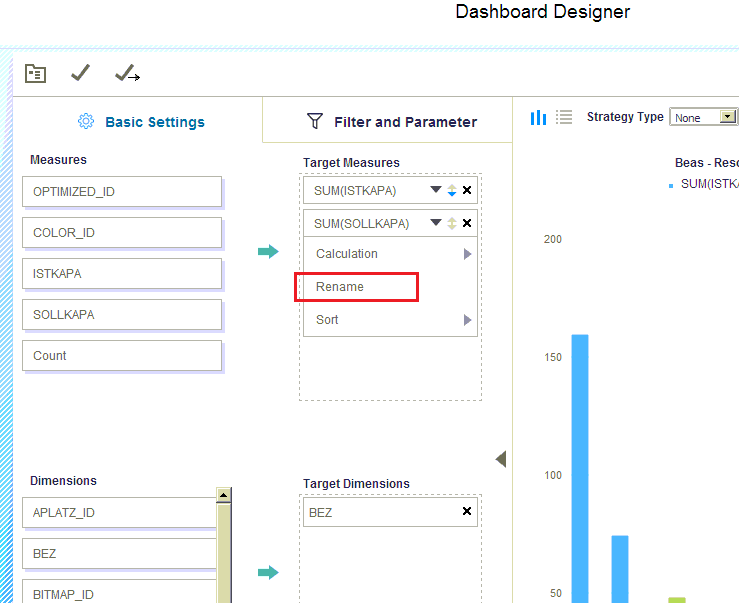Click the reorder arrows on SUM(ISTKAPA)
This screenshot has height=605, width=739.
(452, 190)
